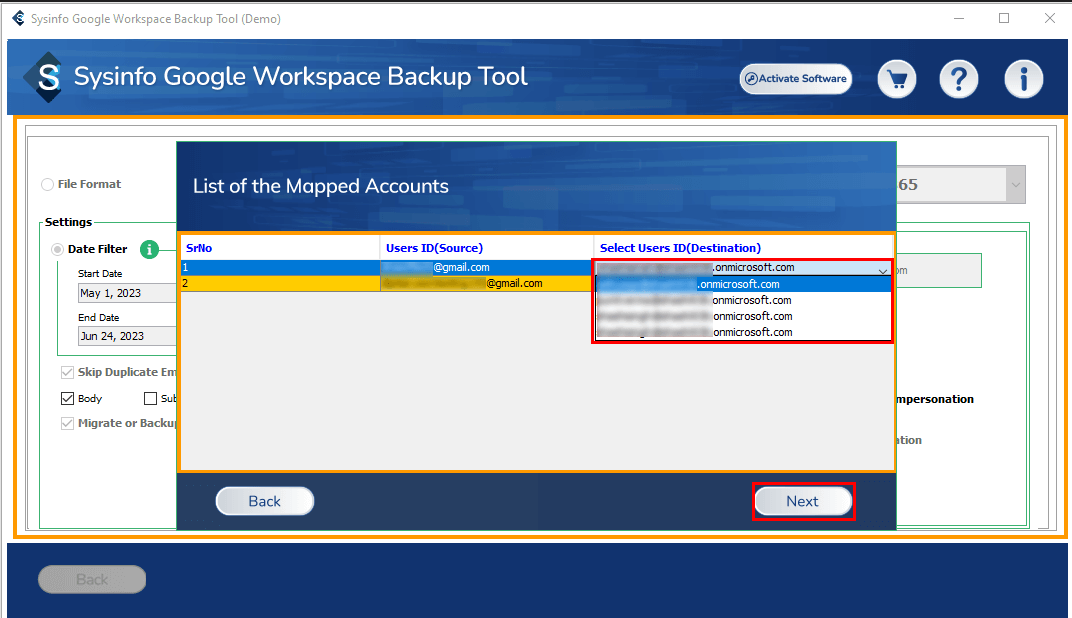Click the Start Date field May 1, 2023
Image resolution: width=1072 pixels, height=618 pixels.
pos(126,293)
